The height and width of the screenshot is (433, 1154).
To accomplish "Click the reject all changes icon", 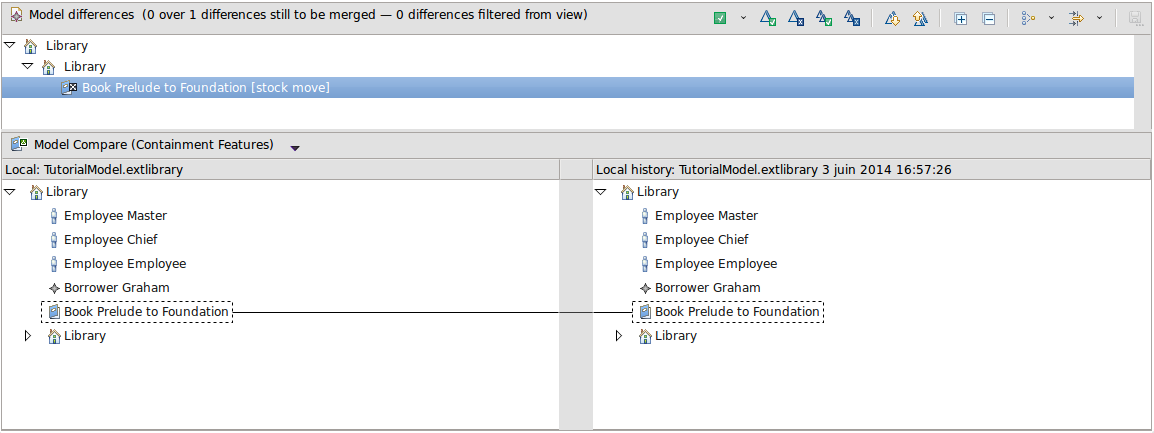I will coord(852,18).
